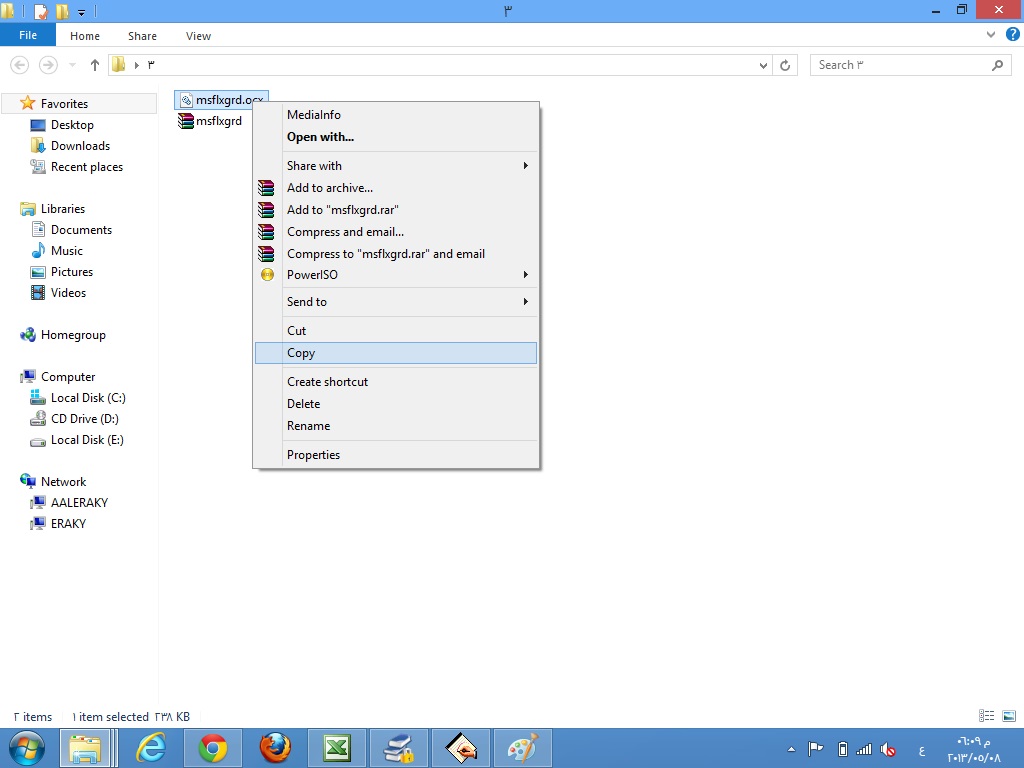Choose Cut in the context menu

[x=396, y=330]
